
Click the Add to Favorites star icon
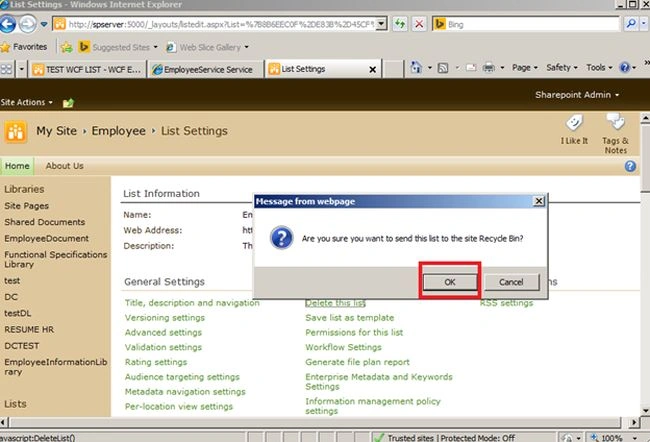coord(67,47)
